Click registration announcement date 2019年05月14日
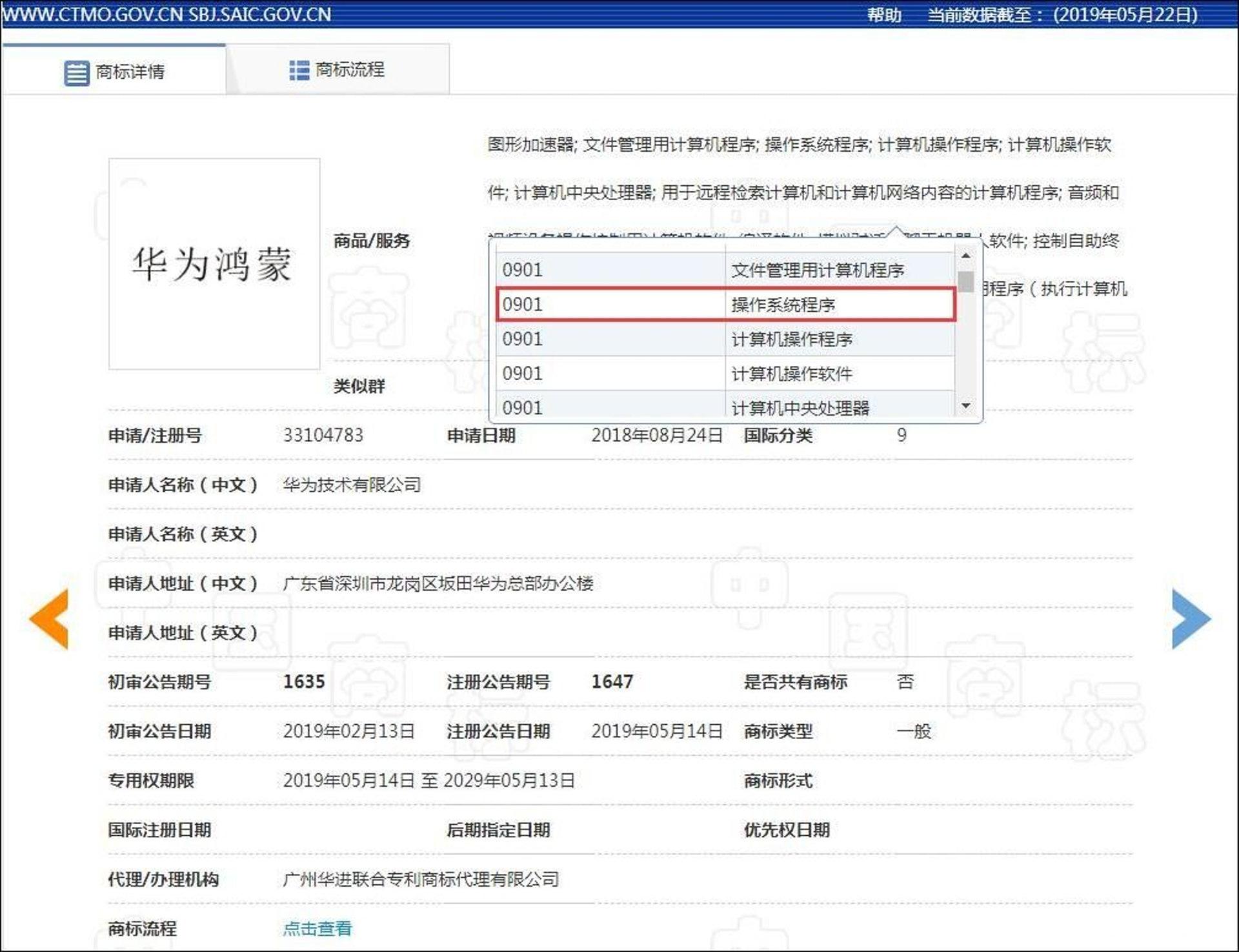 (657, 731)
